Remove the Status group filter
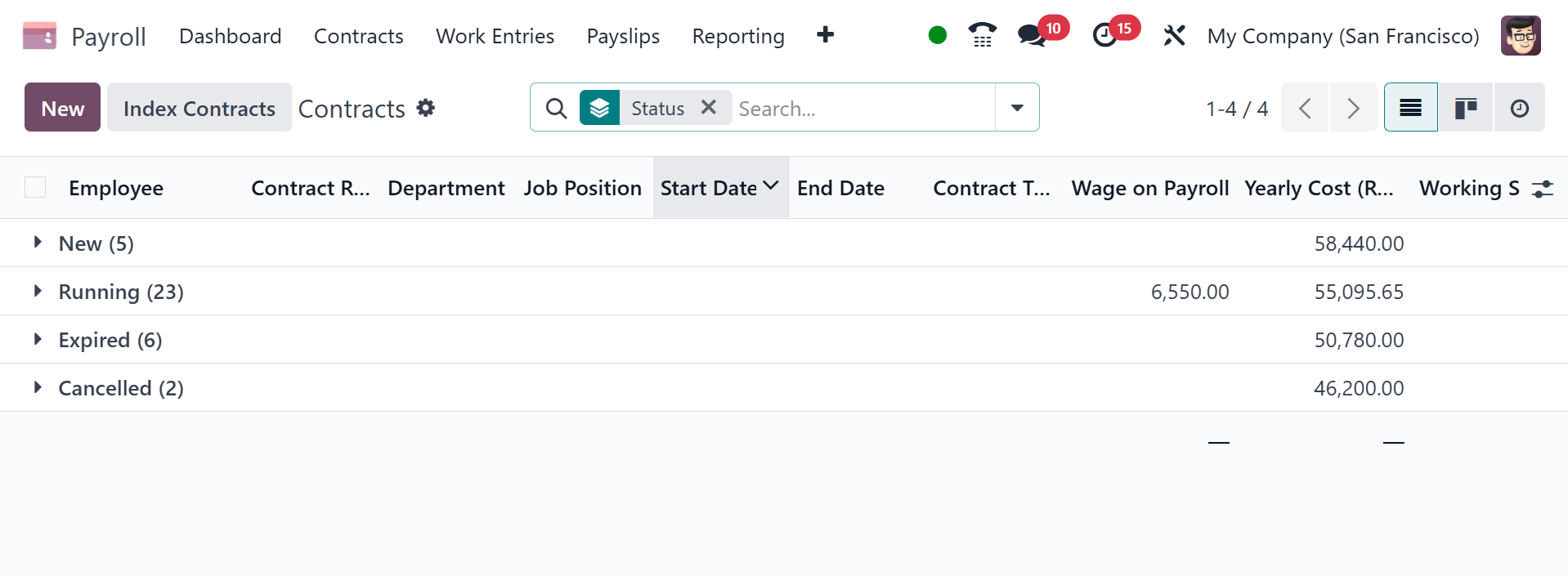 (x=709, y=107)
